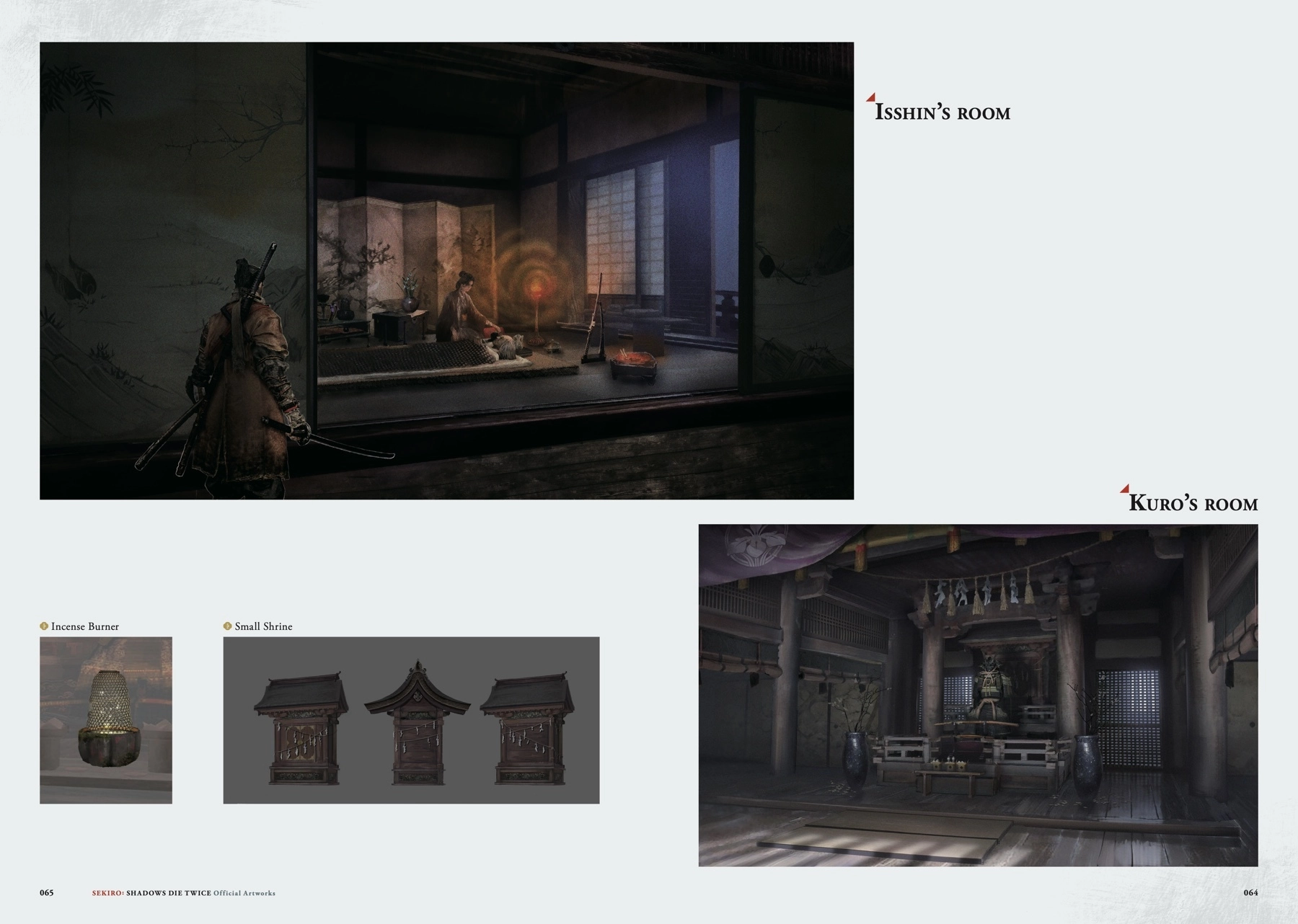Click the Kuro's Room heading
Image resolution: width=1298 pixels, height=924 pixels.
[1193, 502]
